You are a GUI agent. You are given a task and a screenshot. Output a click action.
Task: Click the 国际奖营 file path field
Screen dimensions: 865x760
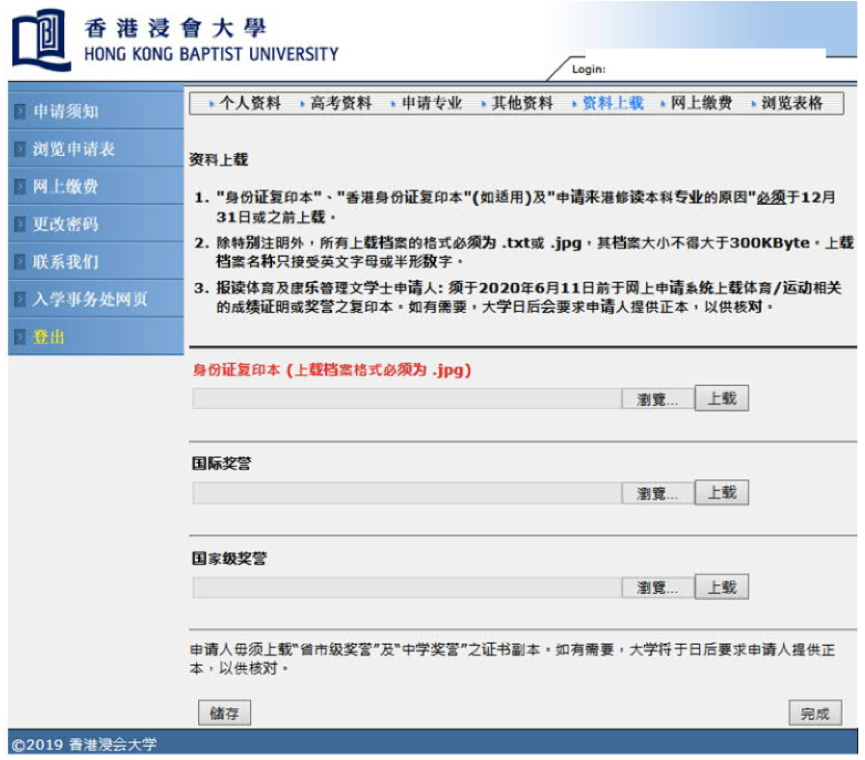406,493
